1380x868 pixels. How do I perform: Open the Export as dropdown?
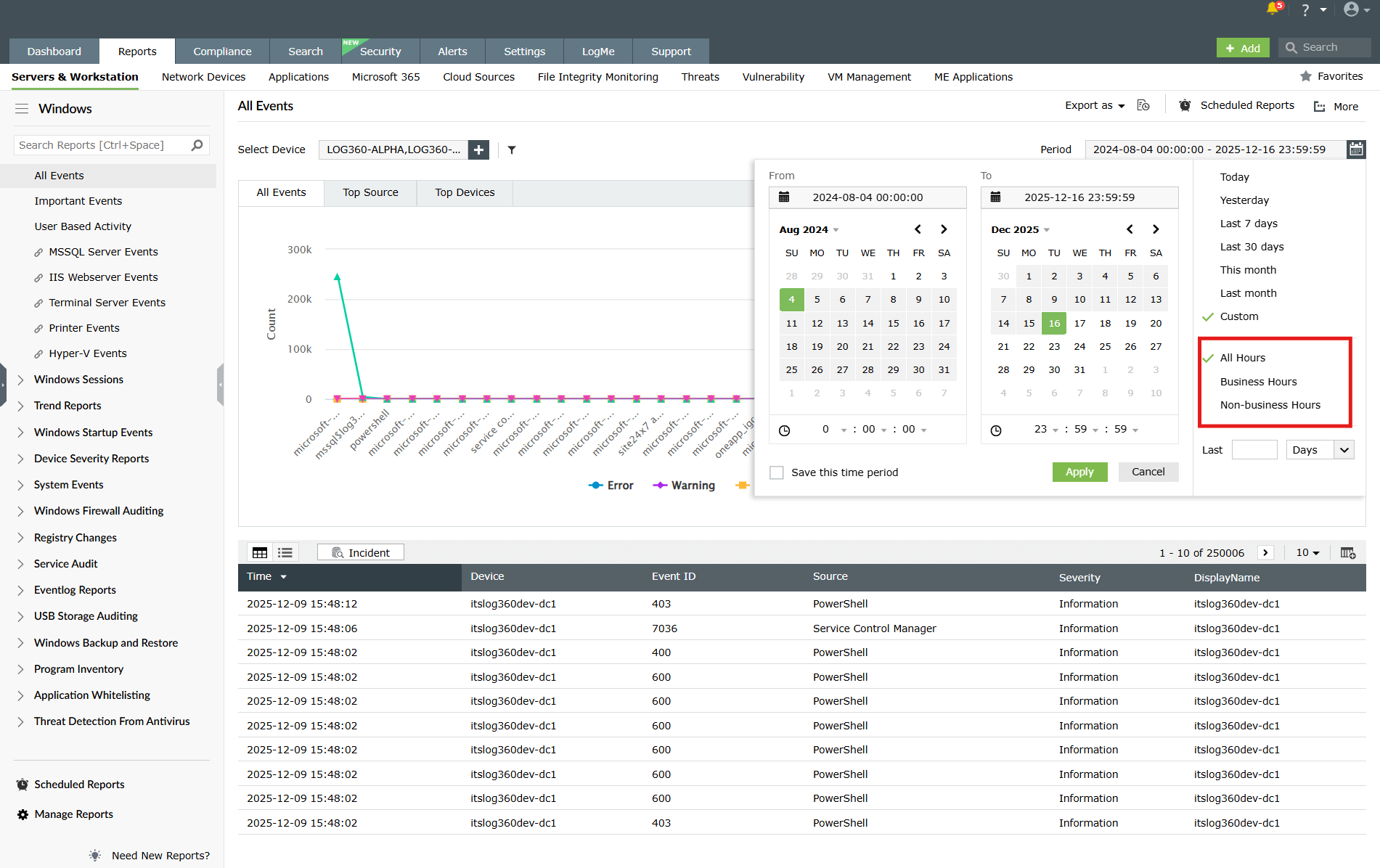click(1093, 105)
